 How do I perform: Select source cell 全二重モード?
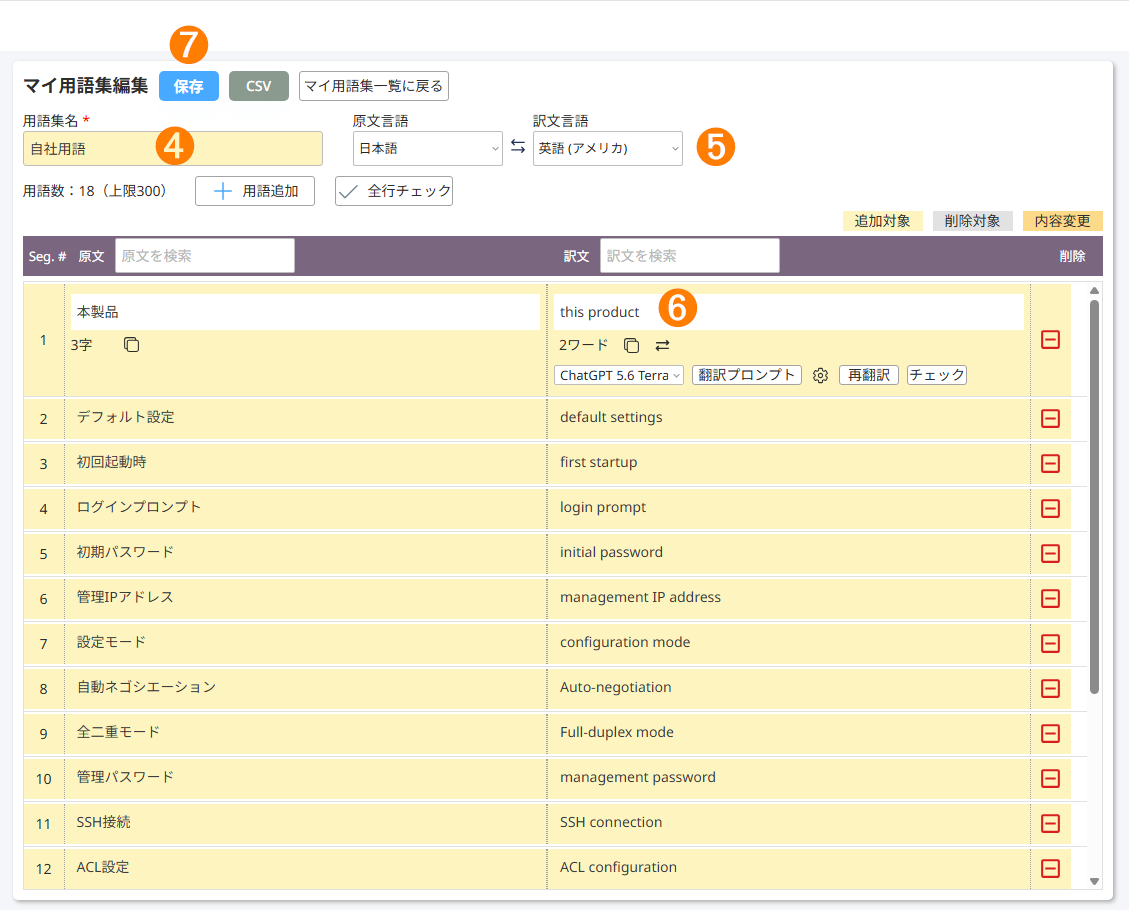coord(305,734)
